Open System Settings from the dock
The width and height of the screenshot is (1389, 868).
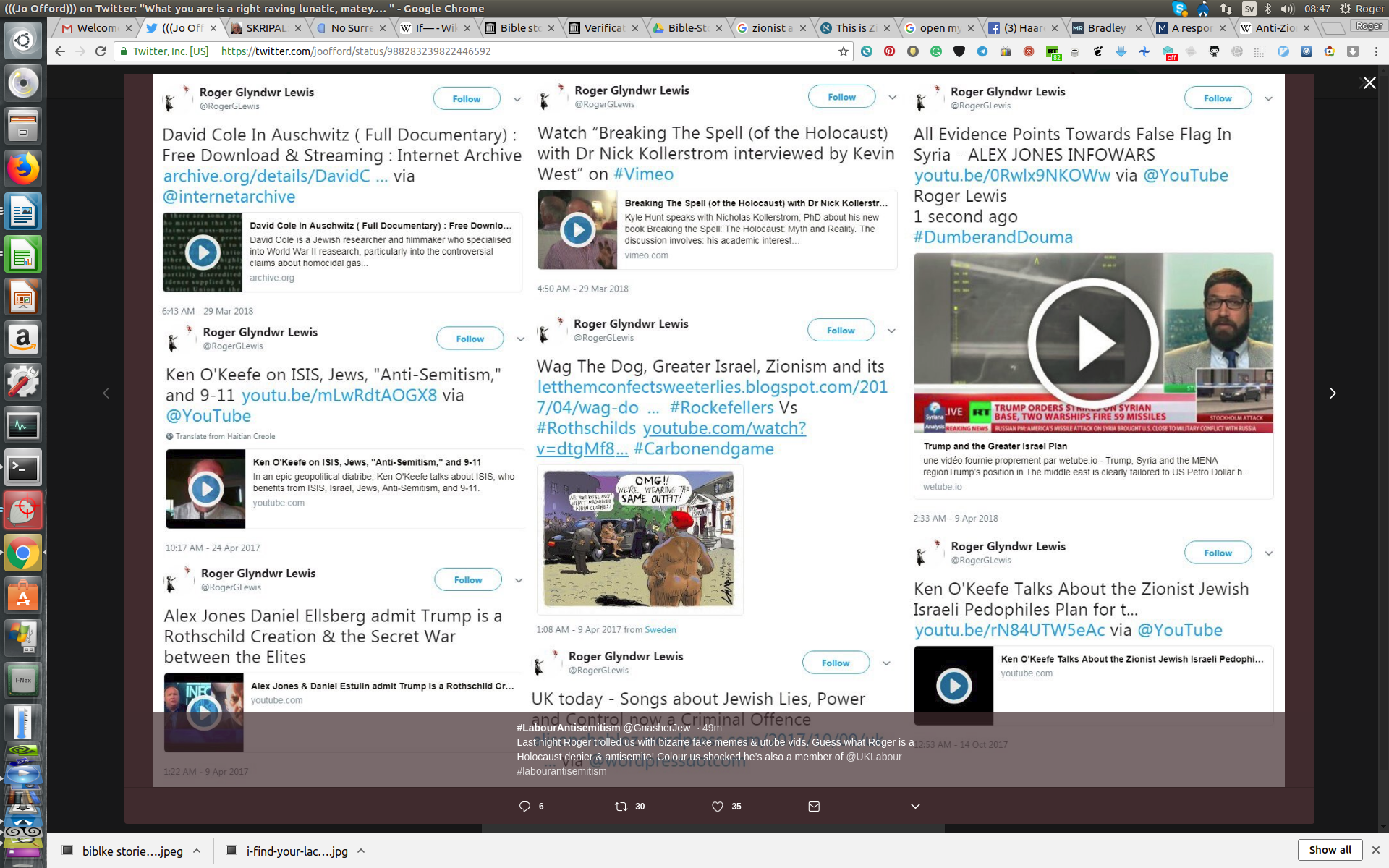(x=23, y=382)
